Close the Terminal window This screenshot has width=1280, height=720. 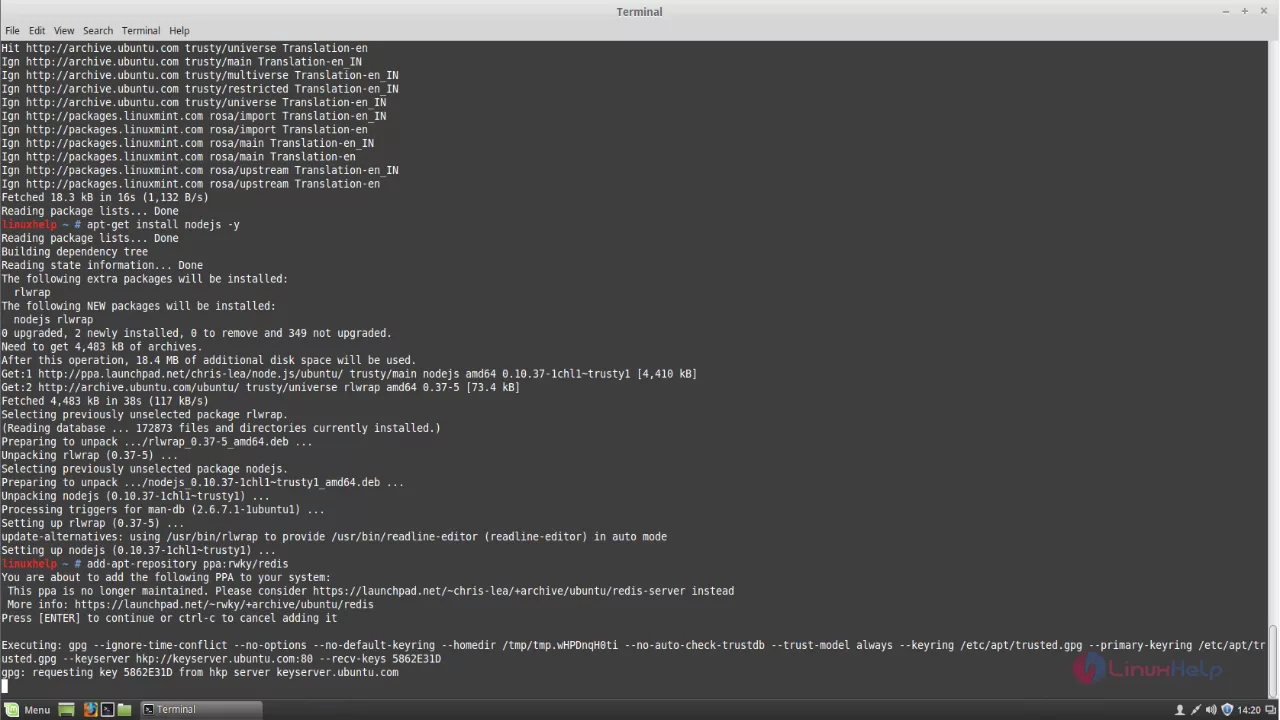pos(1264,11)
